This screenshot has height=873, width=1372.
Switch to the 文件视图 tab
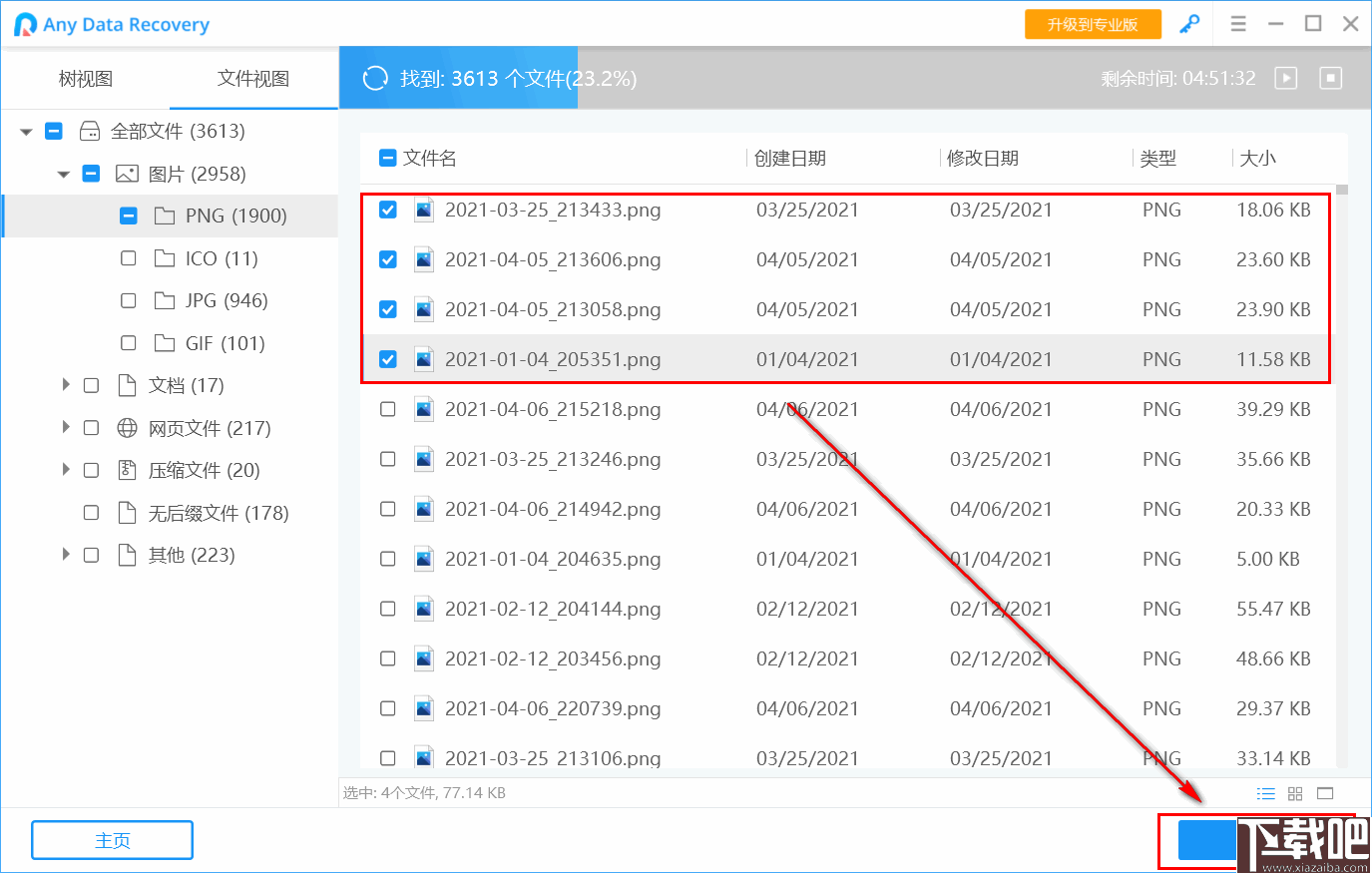coord(253,79)
